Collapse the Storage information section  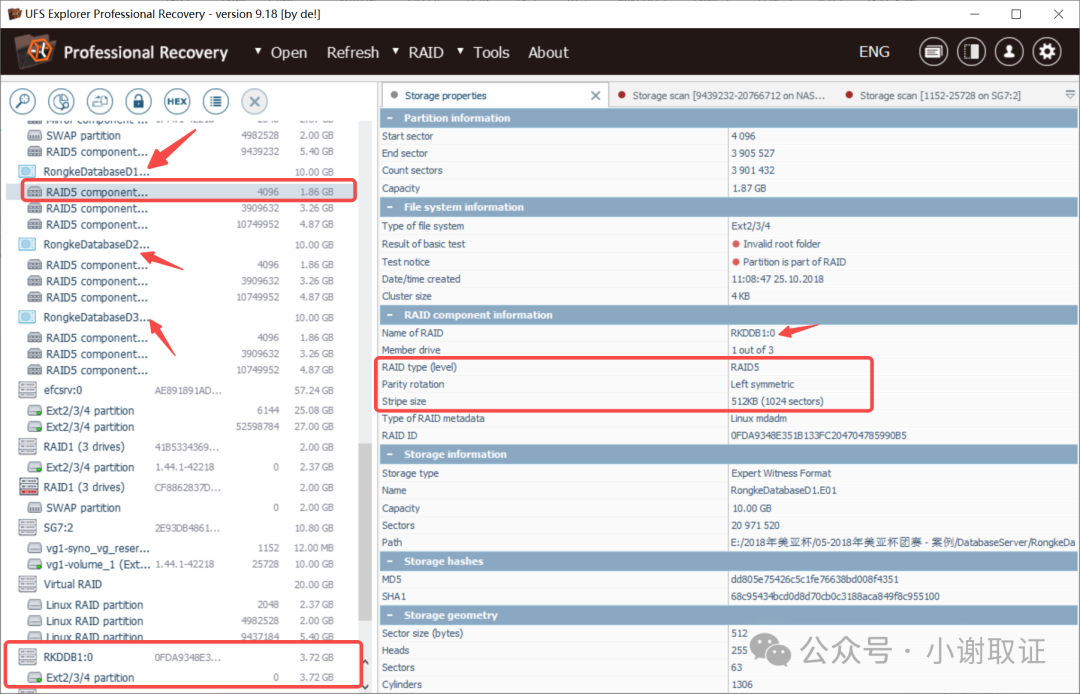tap(390, 454)
